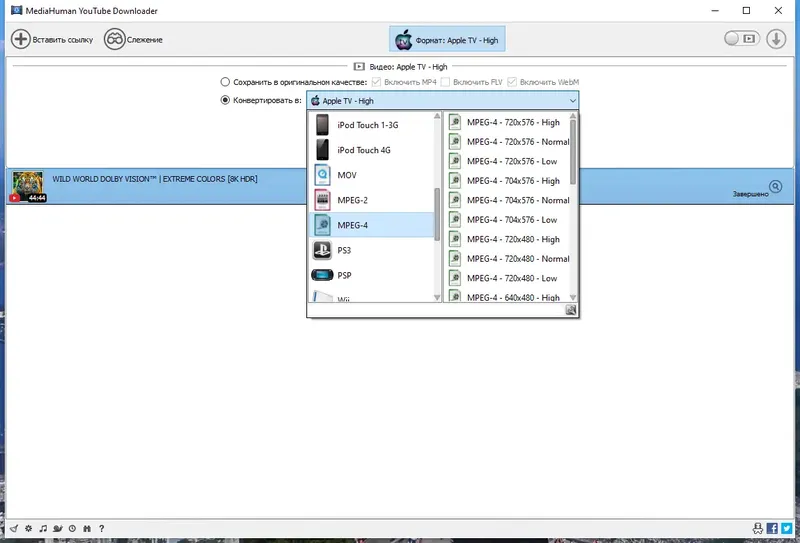Select MPEG-4 - 640x480 - High preset
The width and height of the screenshot is (800, 543).
[508, 297]
